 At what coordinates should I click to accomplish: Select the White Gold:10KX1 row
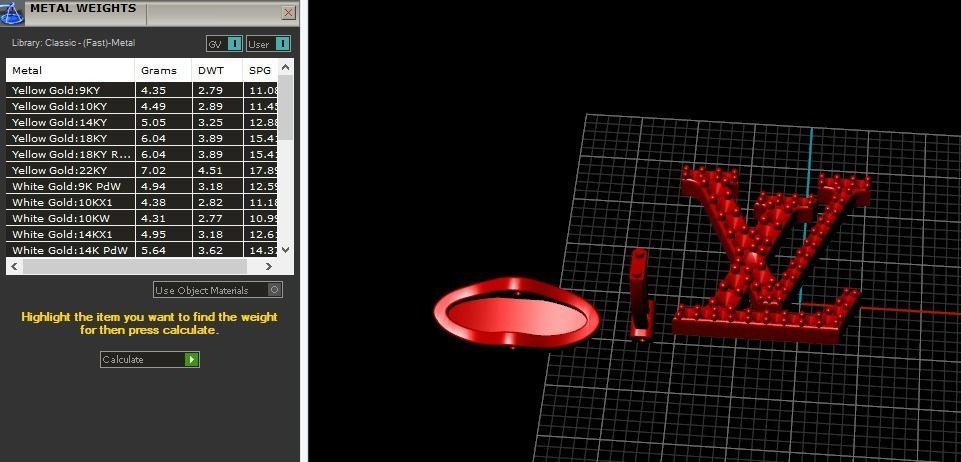(142, 202)
